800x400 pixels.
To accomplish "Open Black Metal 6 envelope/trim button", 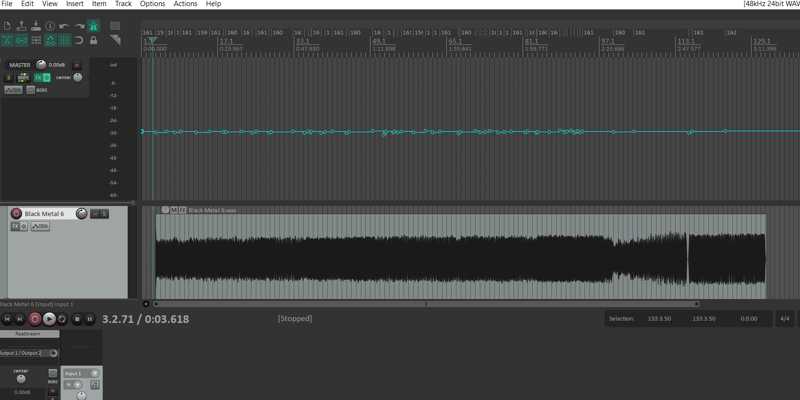I will 40,227.
